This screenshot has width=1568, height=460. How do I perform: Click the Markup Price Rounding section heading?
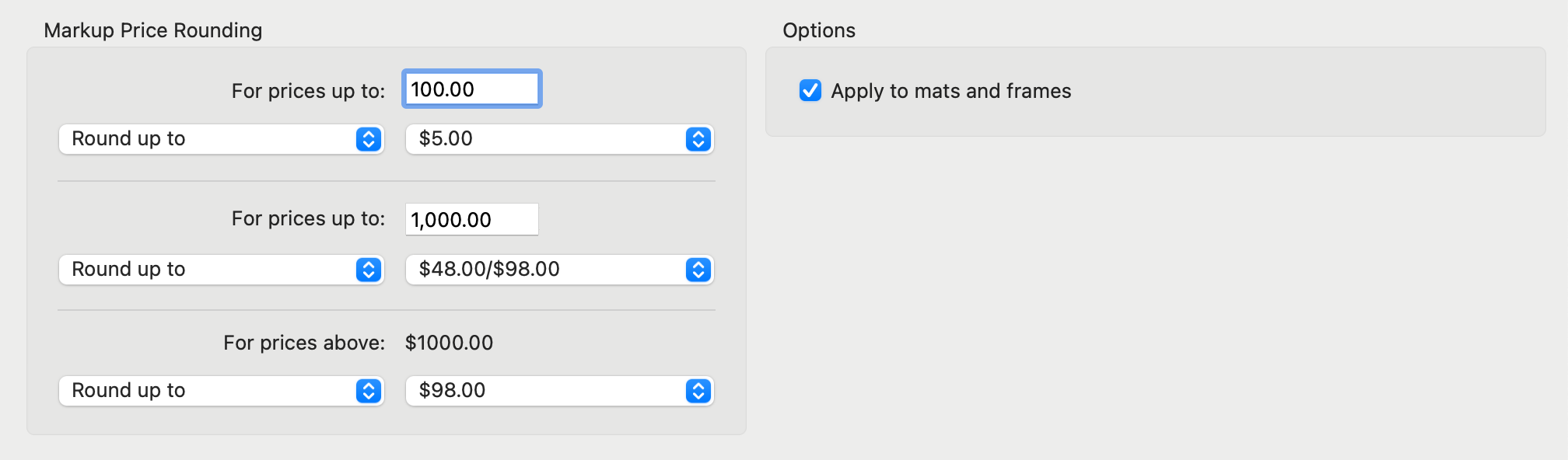(x=153, y=30)
